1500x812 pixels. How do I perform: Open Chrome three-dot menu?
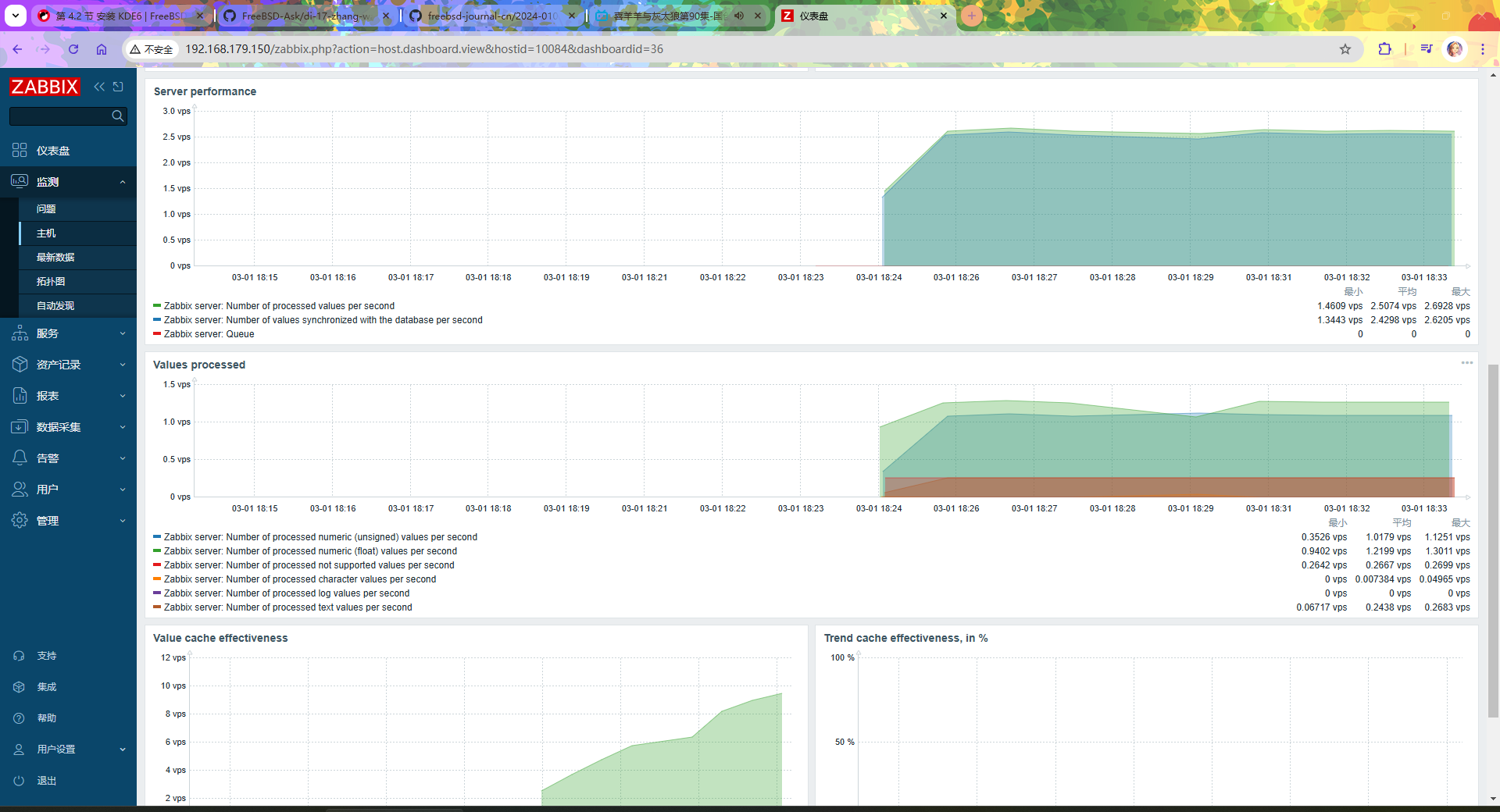(x=1483, y=49)
